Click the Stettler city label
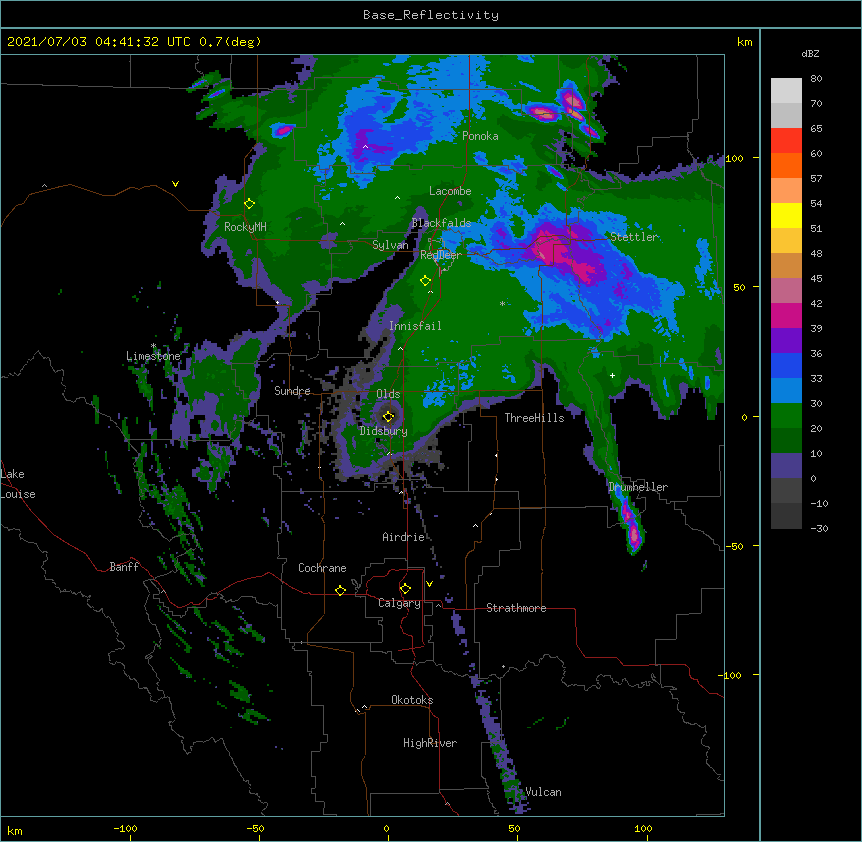Image resolution: width=862 pixels, height=842 pixels. click(634, 237)
